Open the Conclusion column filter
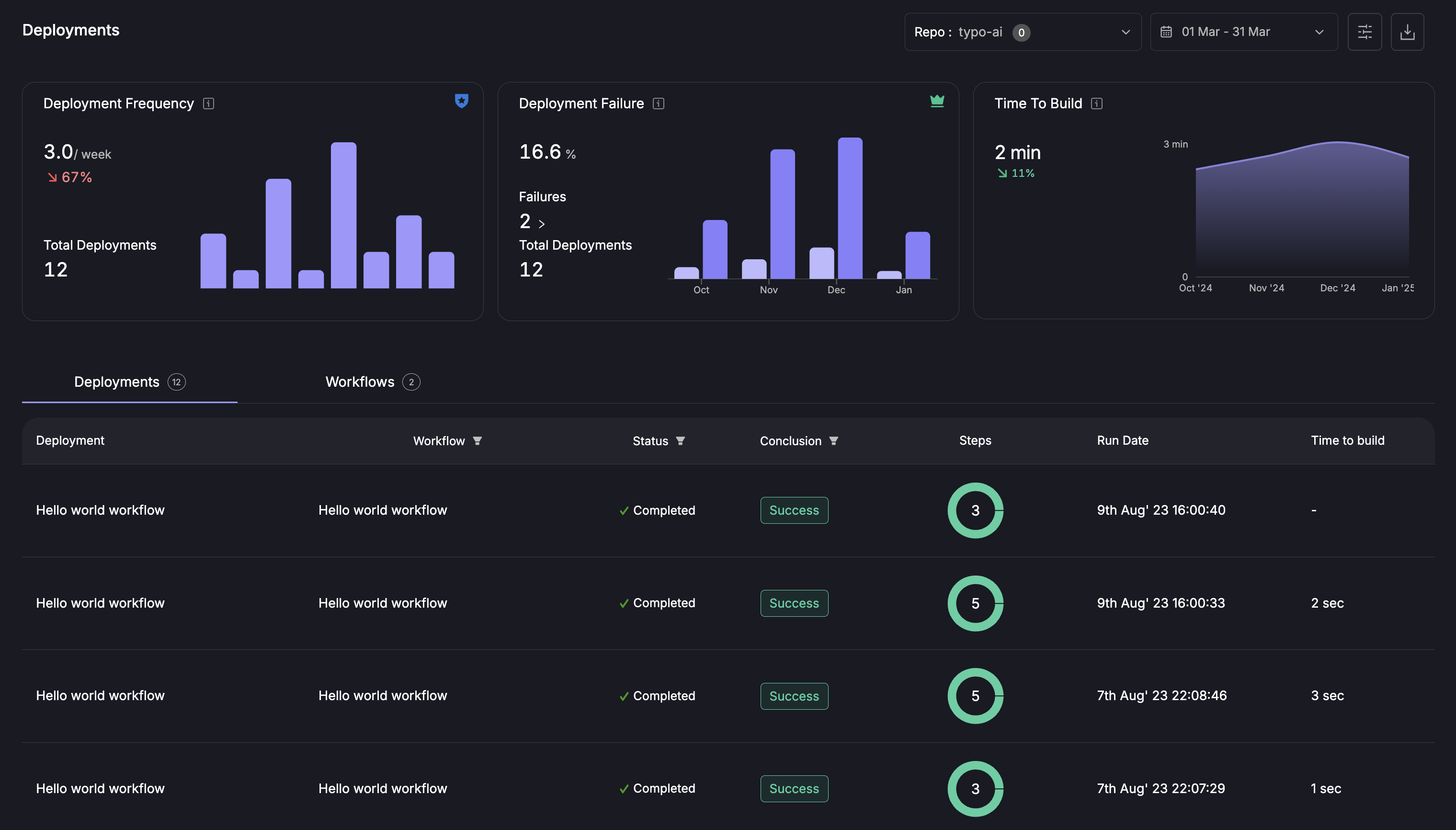 pos(833,441)
